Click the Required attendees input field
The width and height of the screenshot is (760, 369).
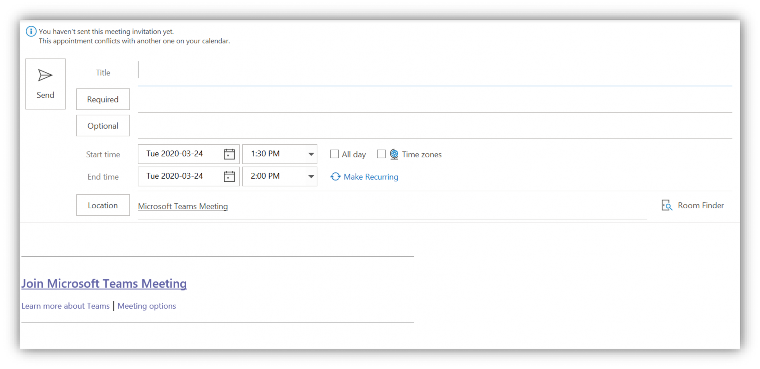(x=435, y=99)
